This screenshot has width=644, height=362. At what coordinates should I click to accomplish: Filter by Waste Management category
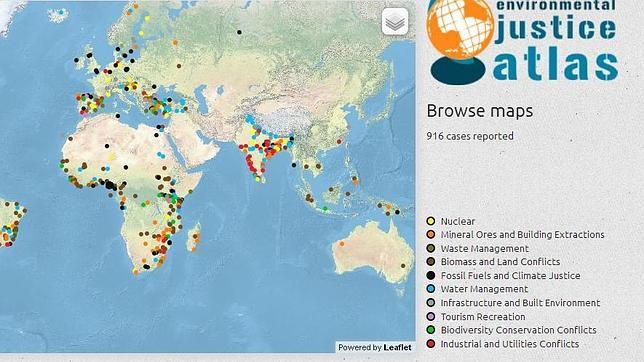pyautogui.click(x=485, y=248)
